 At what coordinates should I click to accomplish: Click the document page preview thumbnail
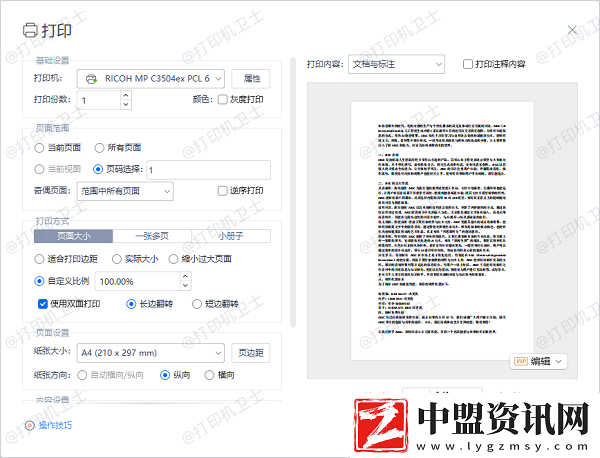442,231
